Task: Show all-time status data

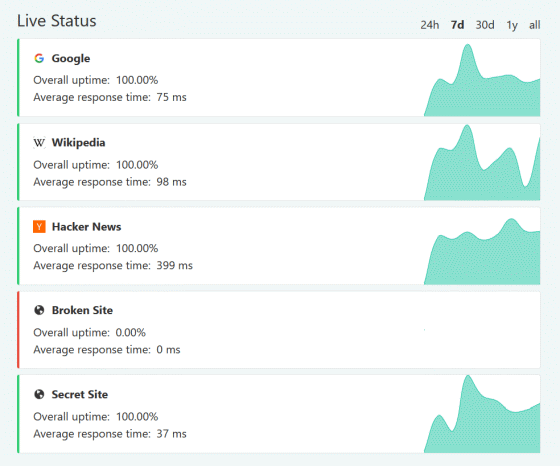Action: point(534,25)
